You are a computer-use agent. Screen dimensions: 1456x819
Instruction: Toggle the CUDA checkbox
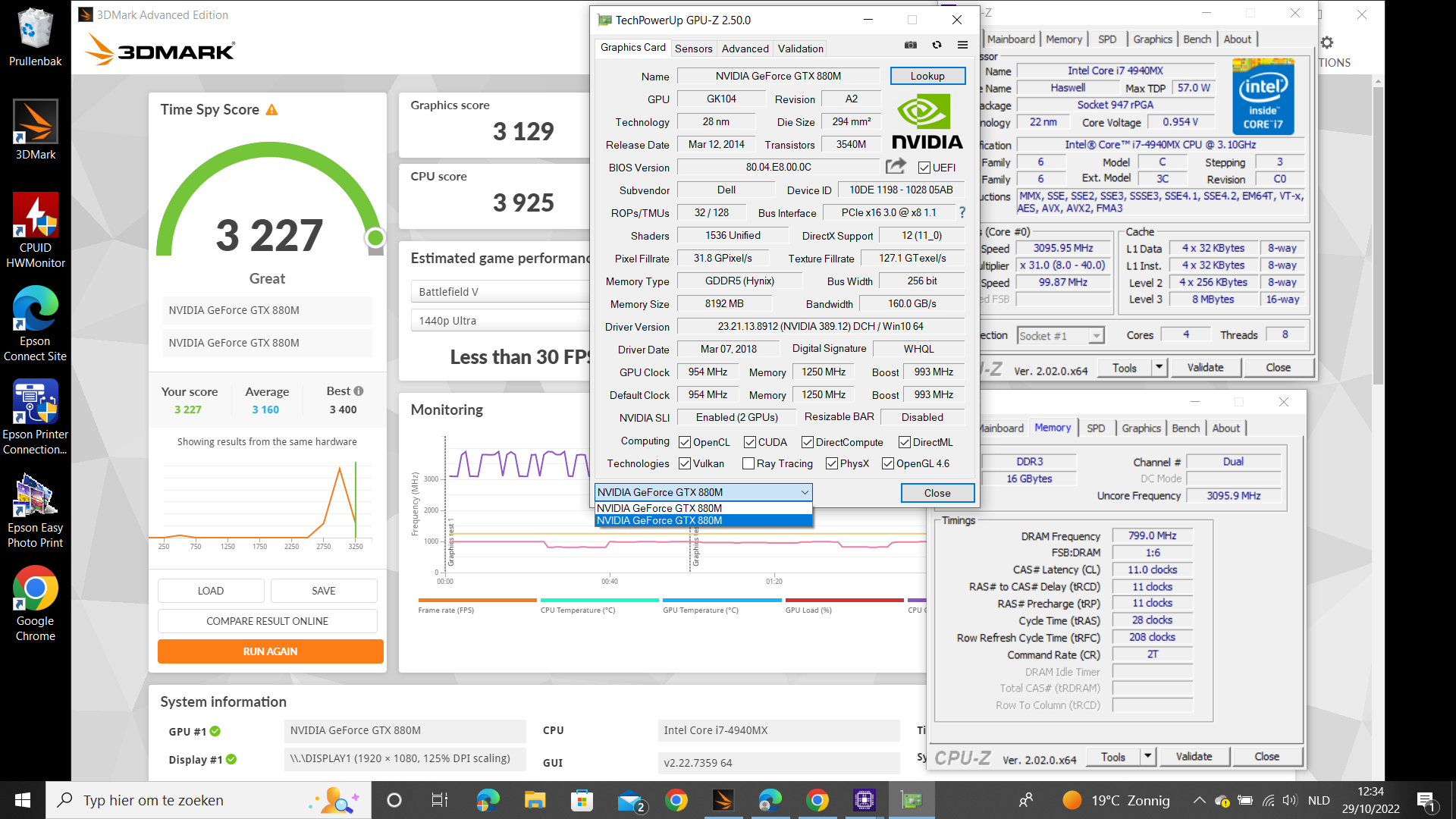pyautogui.click(x=750, y=442)
